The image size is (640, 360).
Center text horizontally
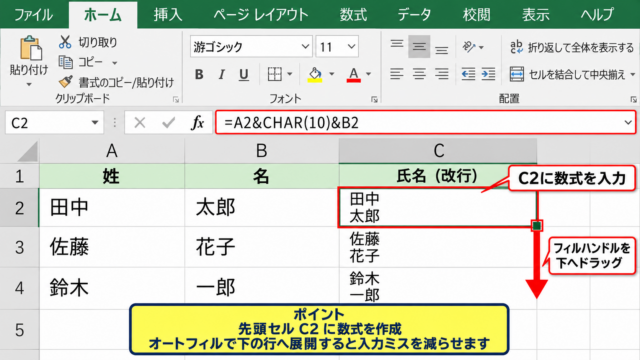coord(419,74)
